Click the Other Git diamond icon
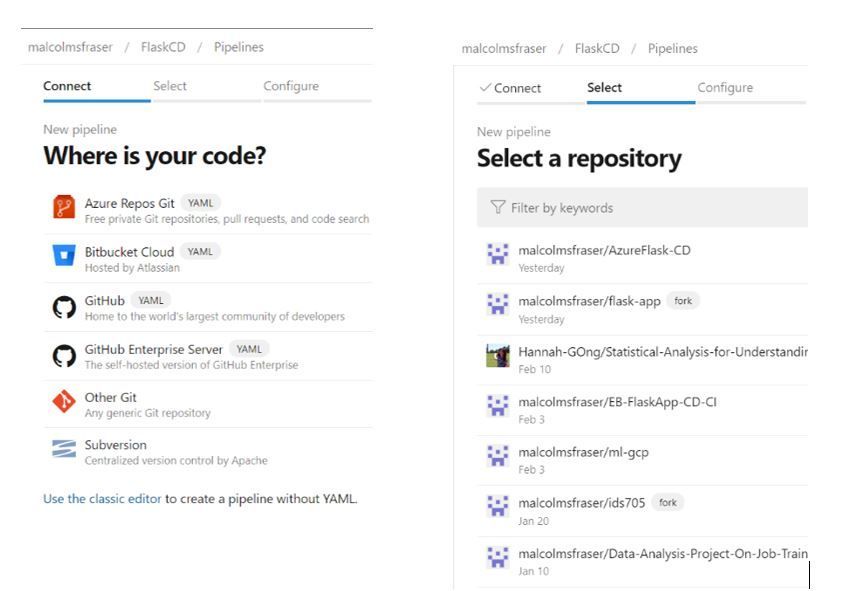 coord(64,401)
